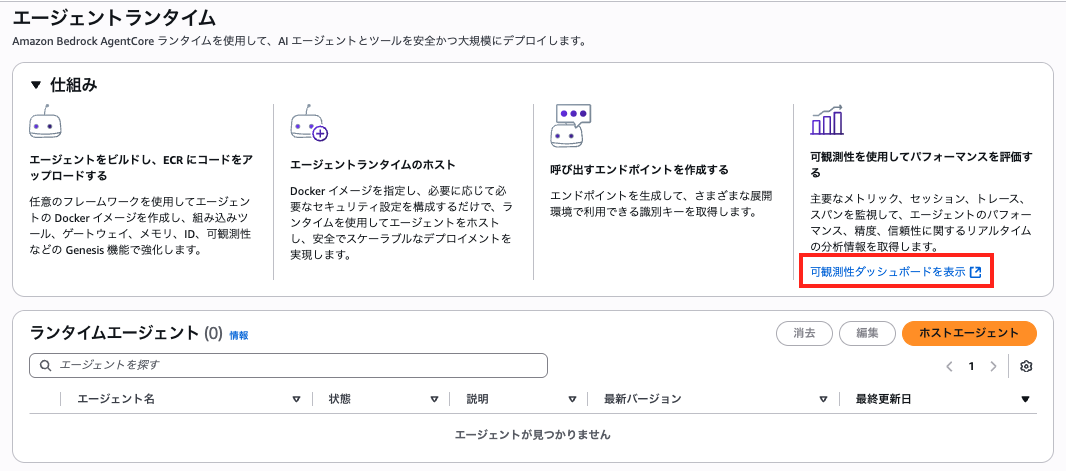Click the robot-plus icon above エージェントランタイムのホスト
The height and width of the screenshot is (471, 1066).
click(x=309, y=124)
